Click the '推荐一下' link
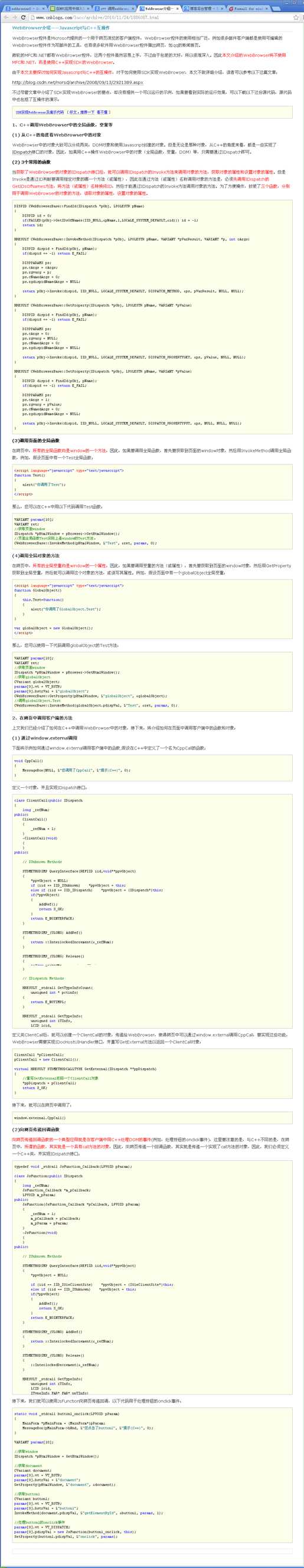 click(88, 112)
